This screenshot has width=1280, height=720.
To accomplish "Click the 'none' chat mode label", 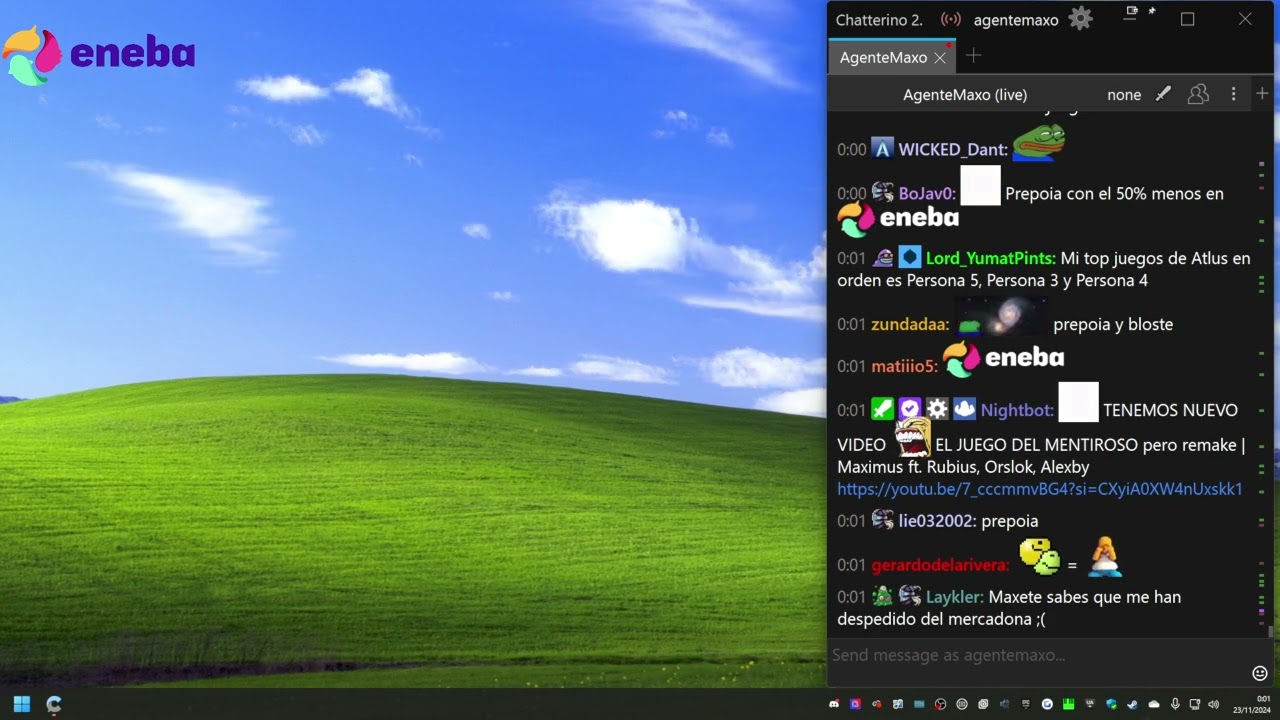I will pyautogui.click(x=1124, y=95).
